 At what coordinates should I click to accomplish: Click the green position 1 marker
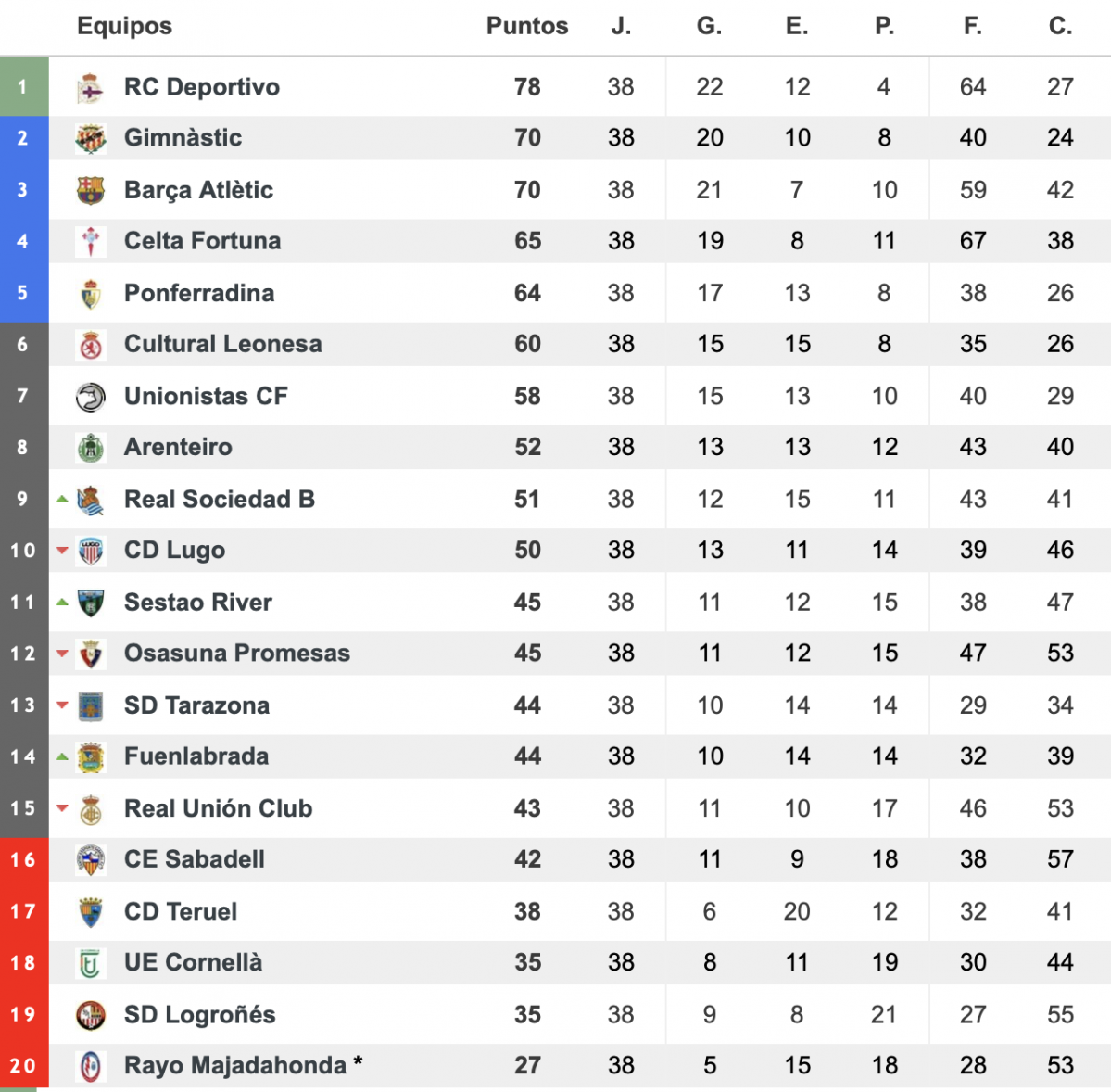[24, 86]
